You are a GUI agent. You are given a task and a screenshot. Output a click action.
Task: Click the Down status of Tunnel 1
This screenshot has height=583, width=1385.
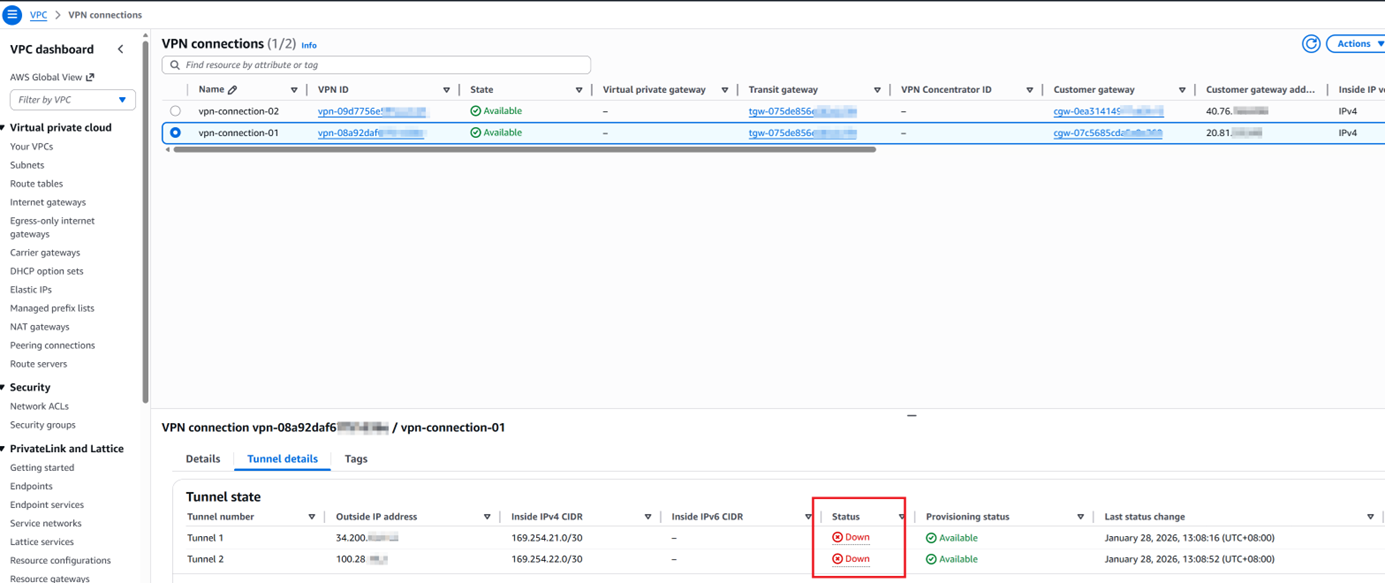click(851, 538)
